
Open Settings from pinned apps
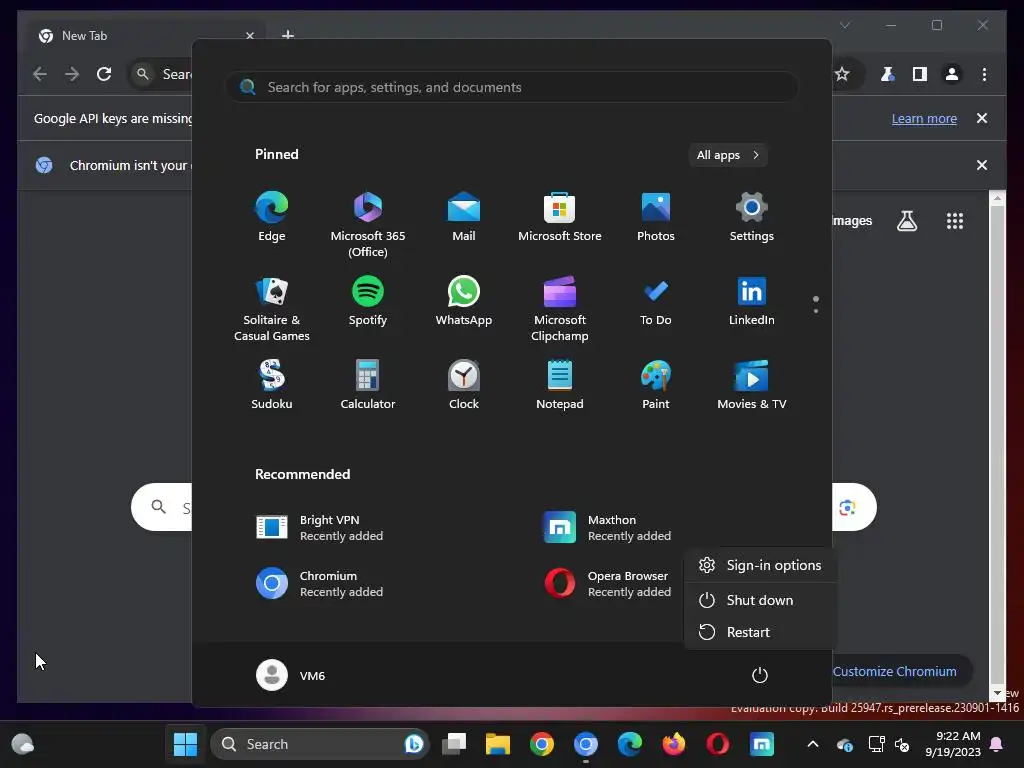tap(752, 217)
